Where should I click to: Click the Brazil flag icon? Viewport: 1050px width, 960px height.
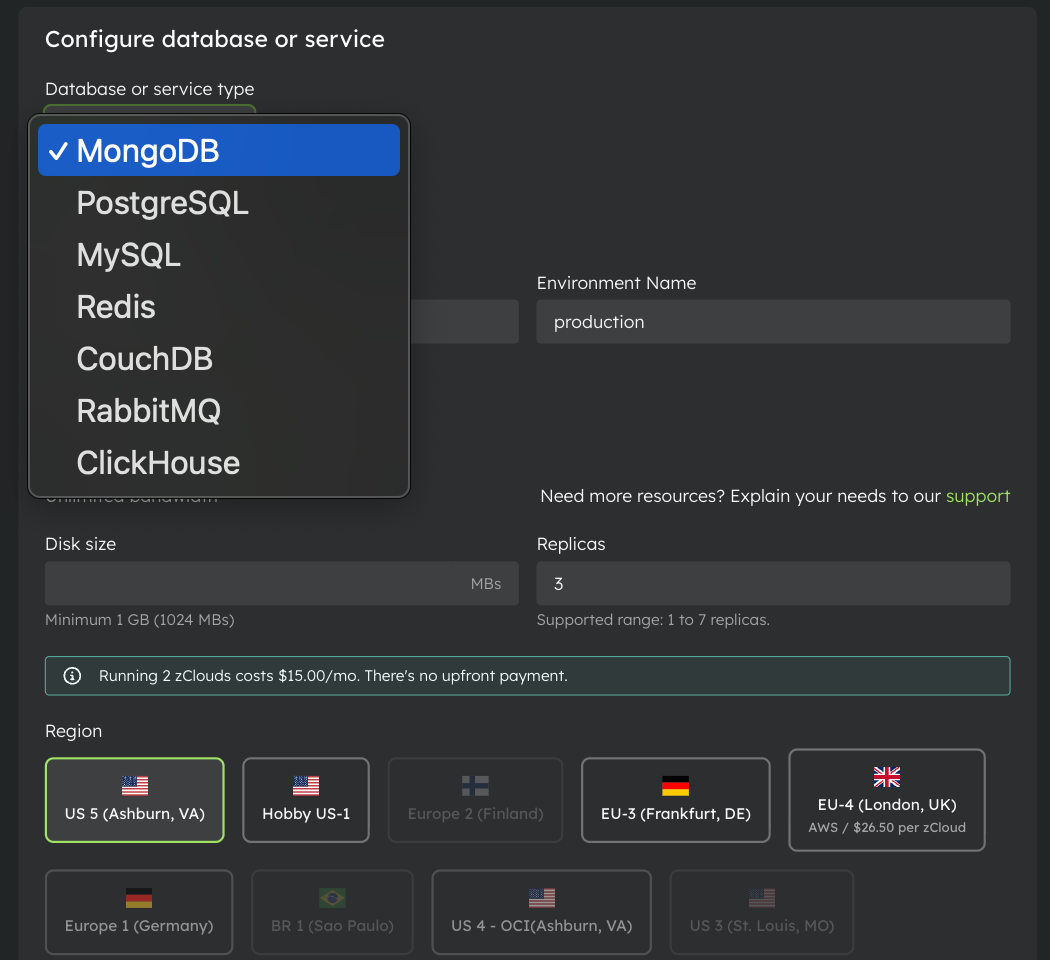pyautogui.click(x=332, y=898)
